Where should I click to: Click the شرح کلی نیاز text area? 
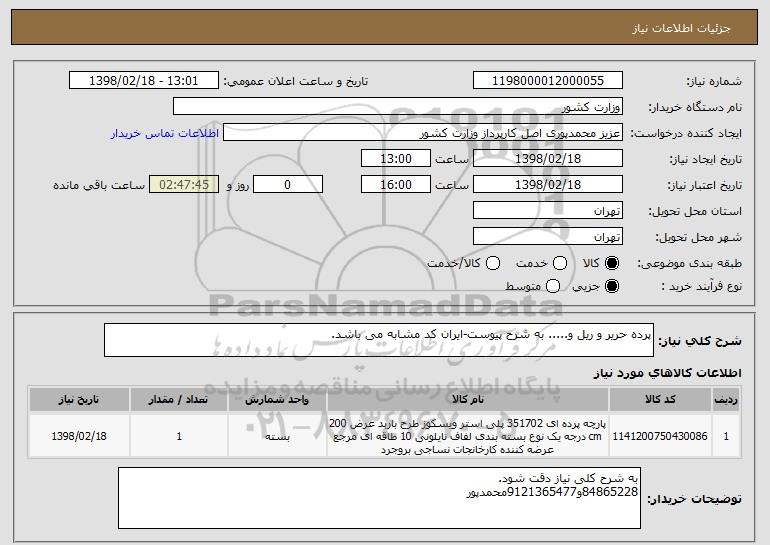pyautogui.click(x=379, y=340)
